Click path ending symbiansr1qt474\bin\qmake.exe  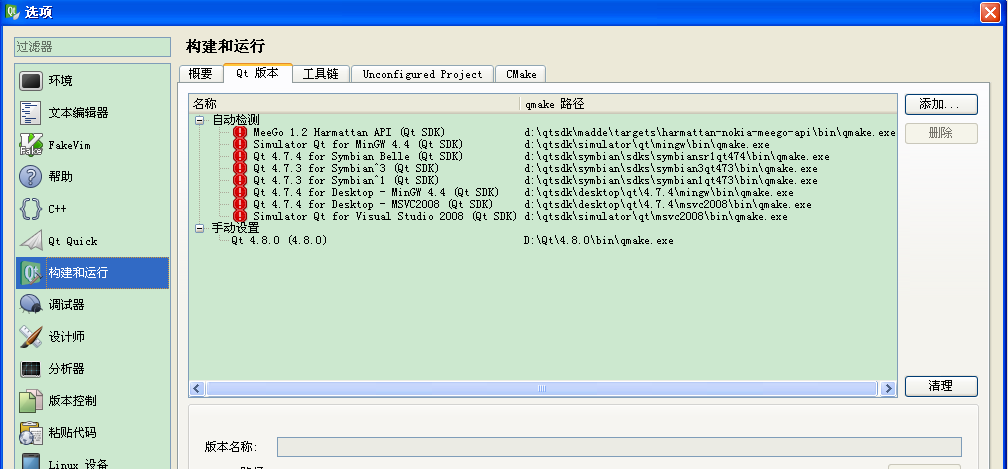point(676,156)
